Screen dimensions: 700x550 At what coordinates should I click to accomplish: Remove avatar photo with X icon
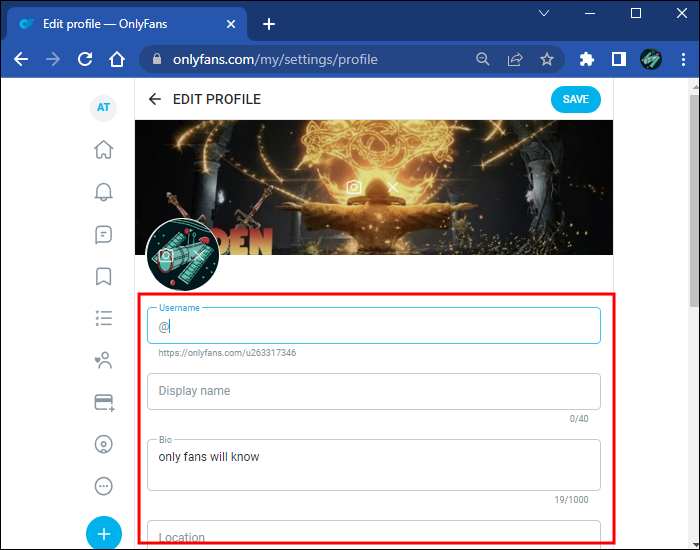(199, 256)
